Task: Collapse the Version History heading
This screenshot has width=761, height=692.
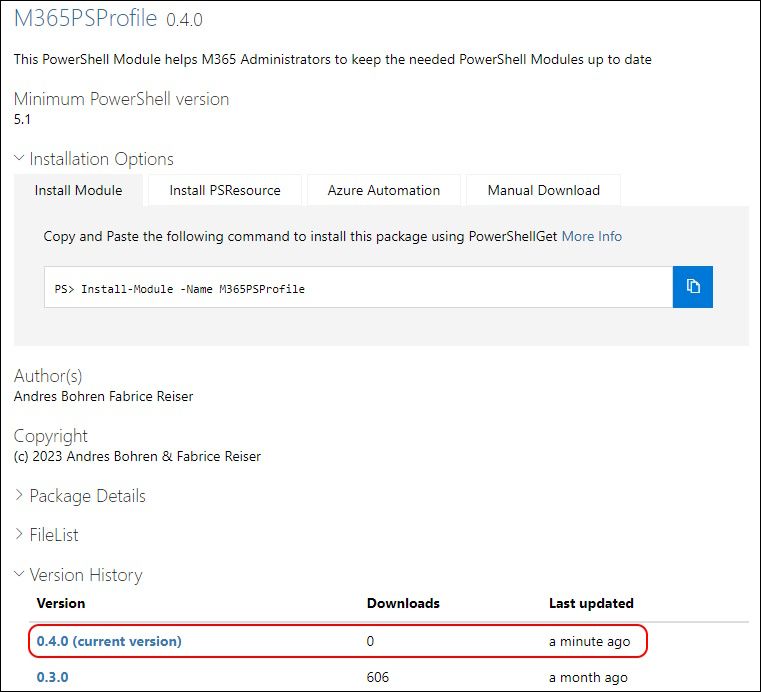Action: click(x=86, y=575)
